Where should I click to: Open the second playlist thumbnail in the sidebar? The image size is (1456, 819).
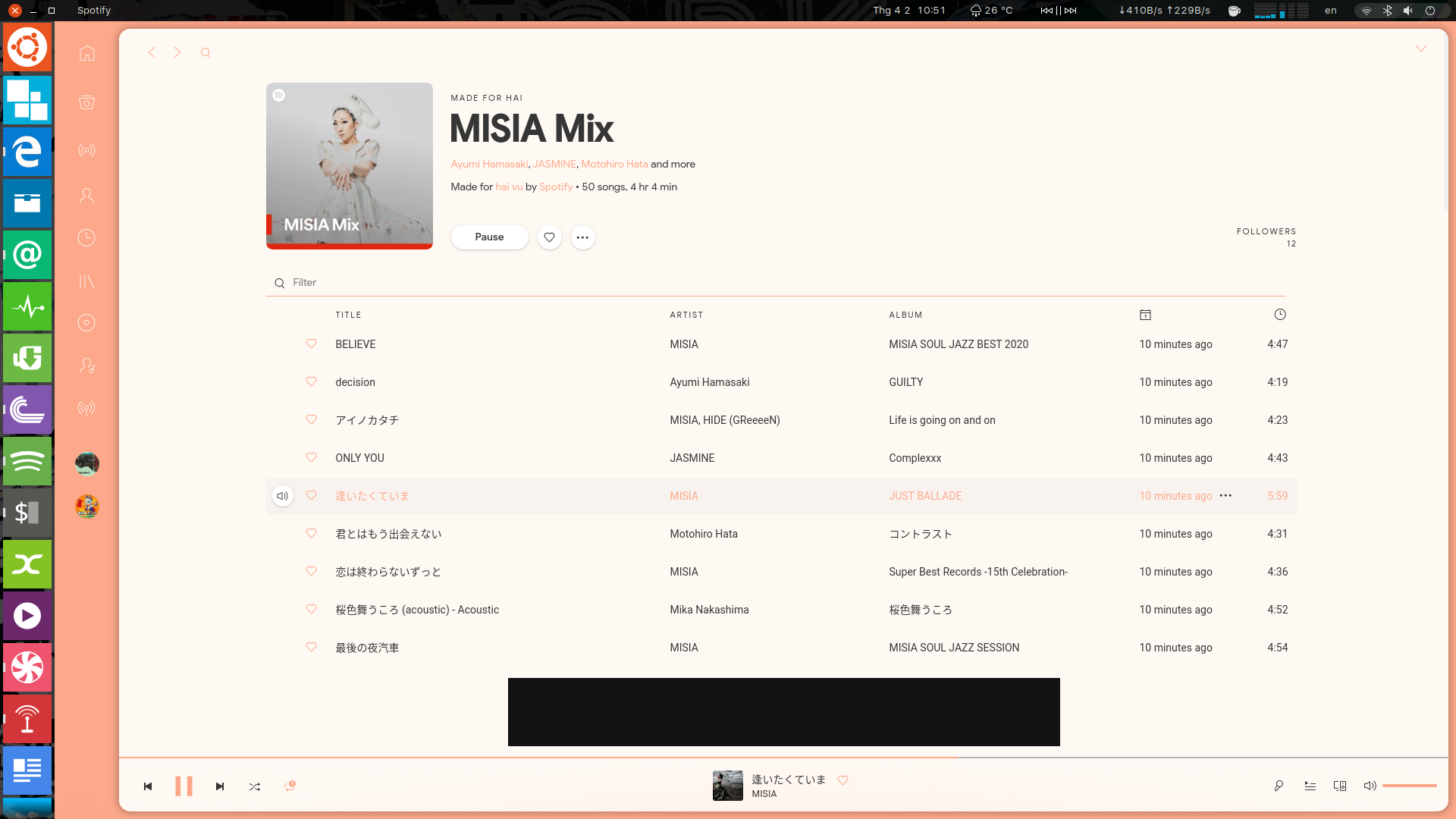click(87, 506)
